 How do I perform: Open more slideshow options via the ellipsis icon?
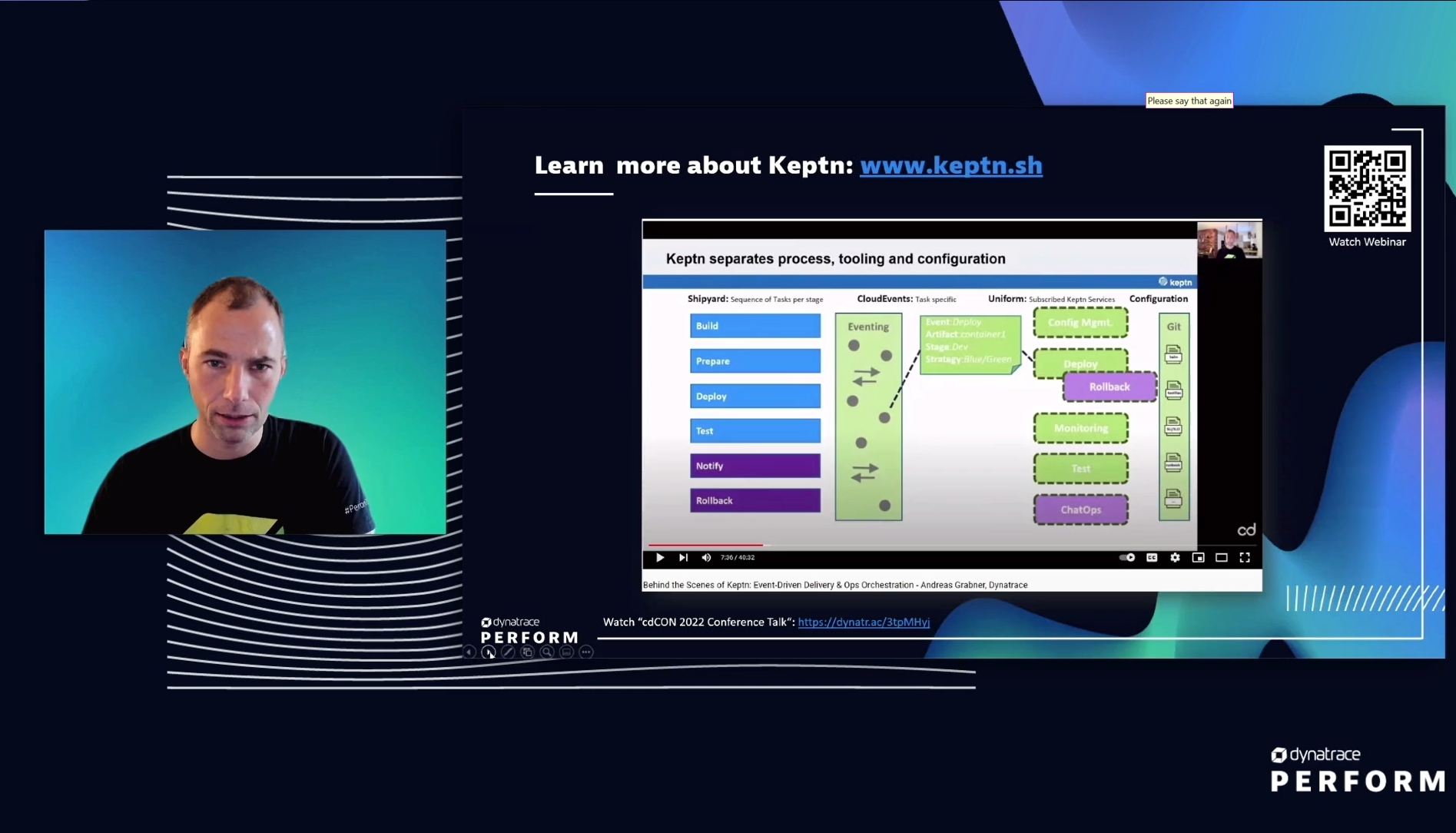click(x=586, y=652)
